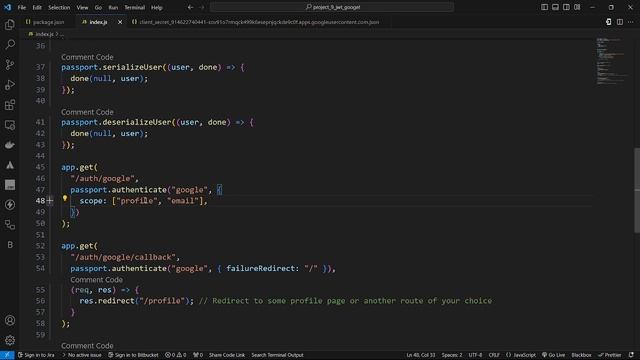Open the Customize Layout icon
Screen dimensions: 640x360
577,7
